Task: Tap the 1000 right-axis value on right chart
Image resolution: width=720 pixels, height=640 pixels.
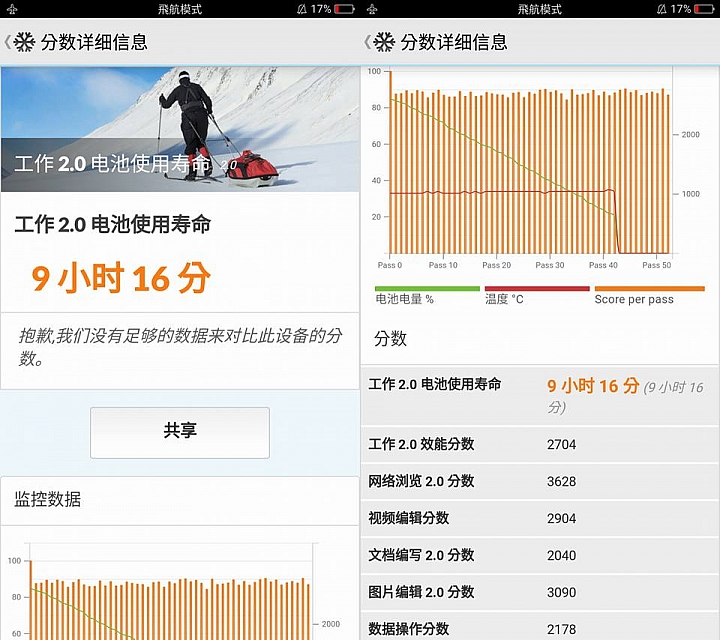Action: pos(691,194)
